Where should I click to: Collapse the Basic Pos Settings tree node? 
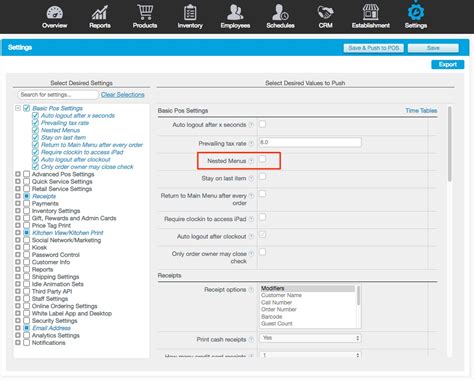point(18,108)
